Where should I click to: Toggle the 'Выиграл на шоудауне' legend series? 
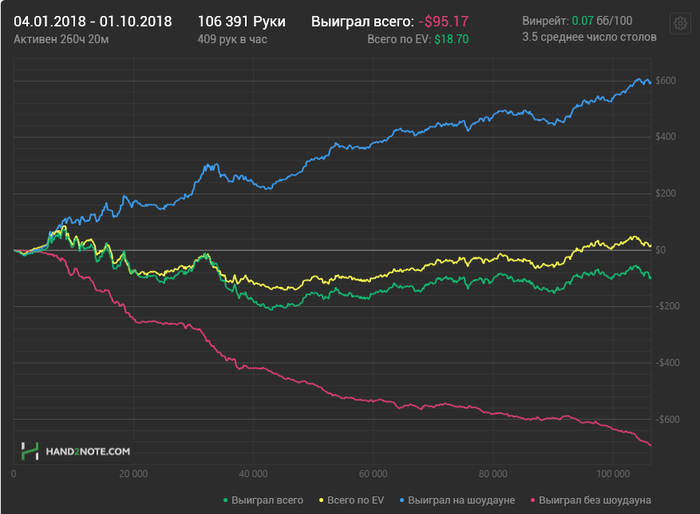pyautogui.click(x=457, y=500)
